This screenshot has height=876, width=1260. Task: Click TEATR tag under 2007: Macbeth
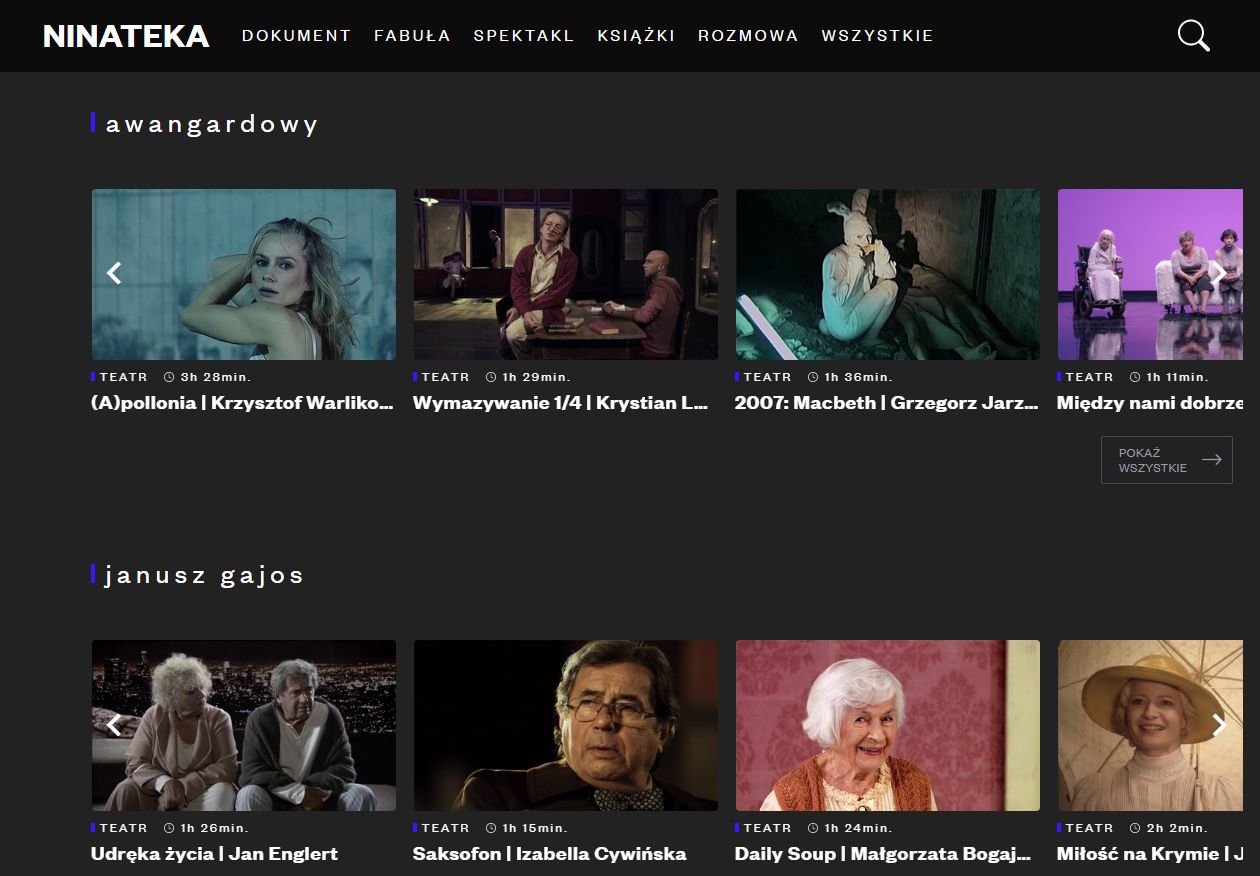(x=767, y=377)
